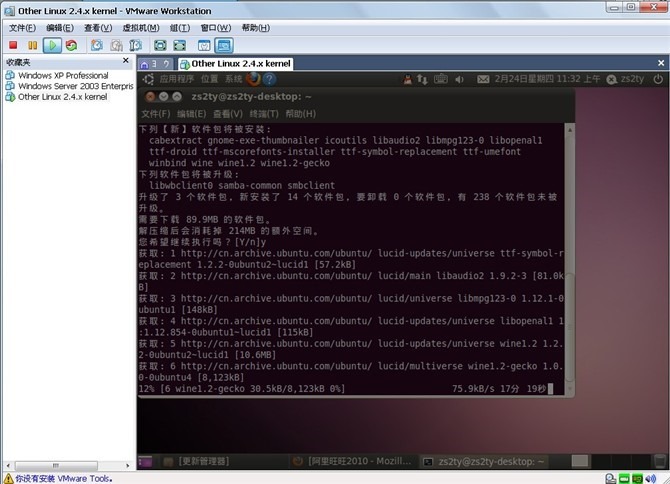Pause the virtual machine with the suspend icon

(x=32, y=45)
